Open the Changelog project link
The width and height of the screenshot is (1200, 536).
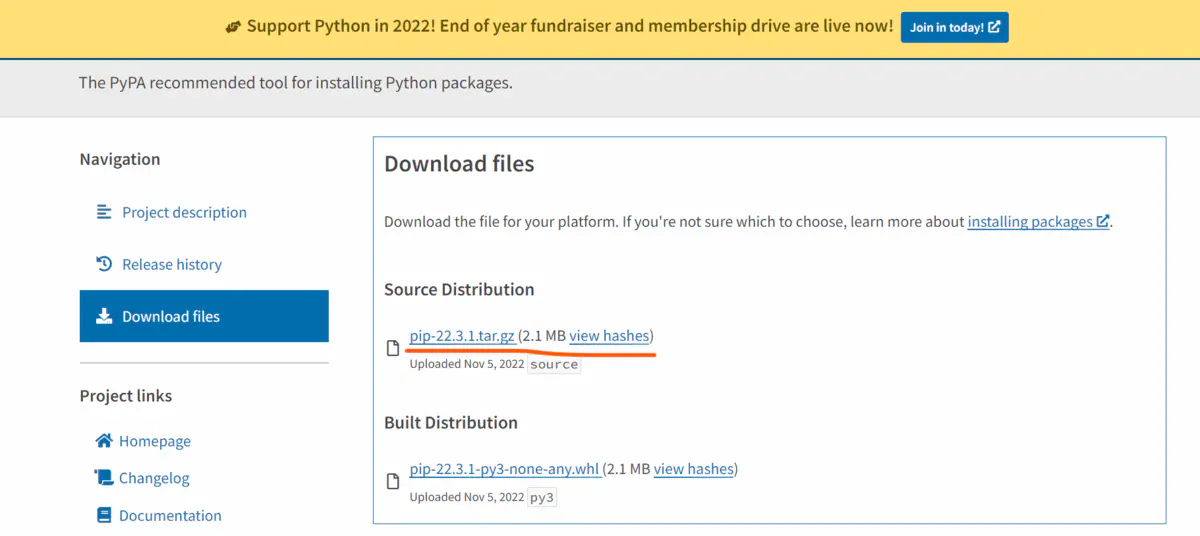click(154, 478)
